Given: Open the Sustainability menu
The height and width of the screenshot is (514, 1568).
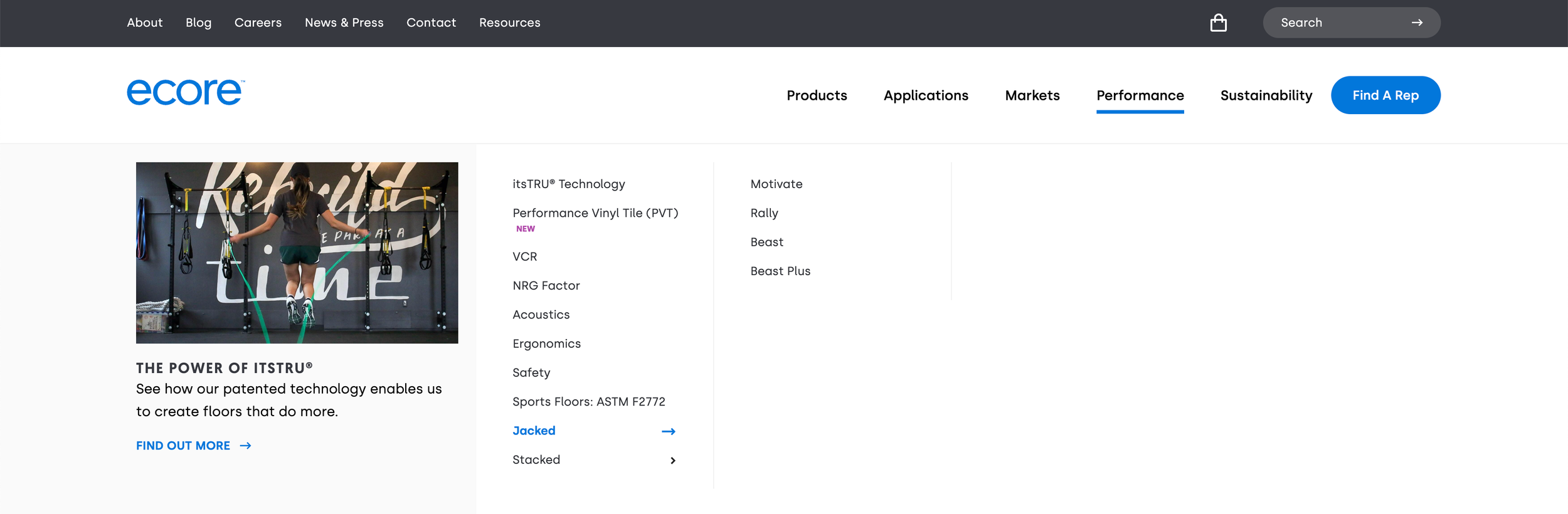Looking at the screenshot, I should point(1266,95).
